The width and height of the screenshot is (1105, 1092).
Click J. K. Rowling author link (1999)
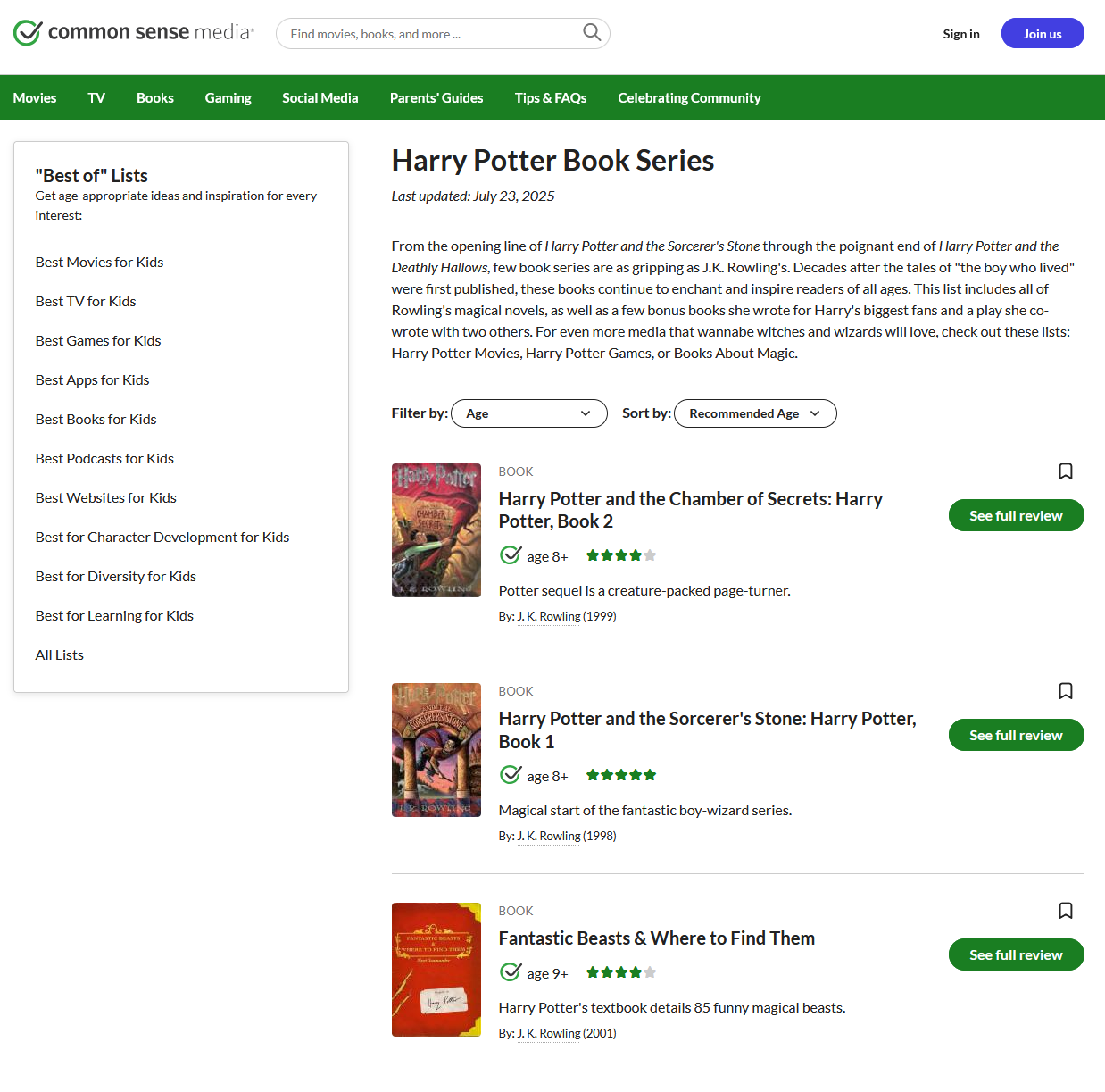click(548, 616)
